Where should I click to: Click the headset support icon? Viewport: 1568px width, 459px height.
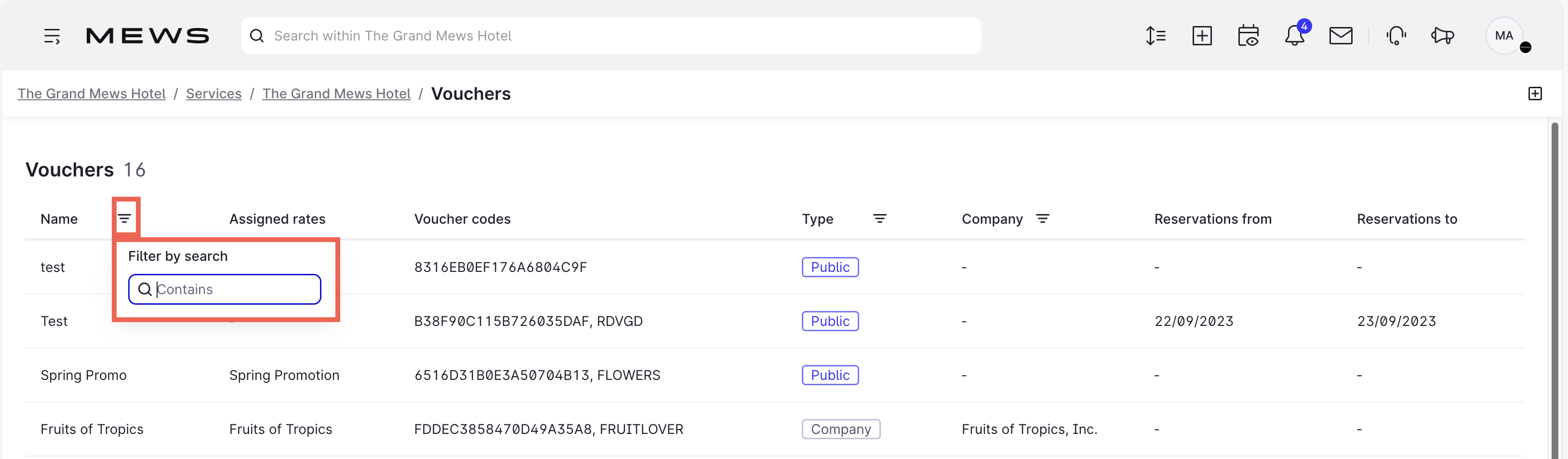[x=1396, y=36]
